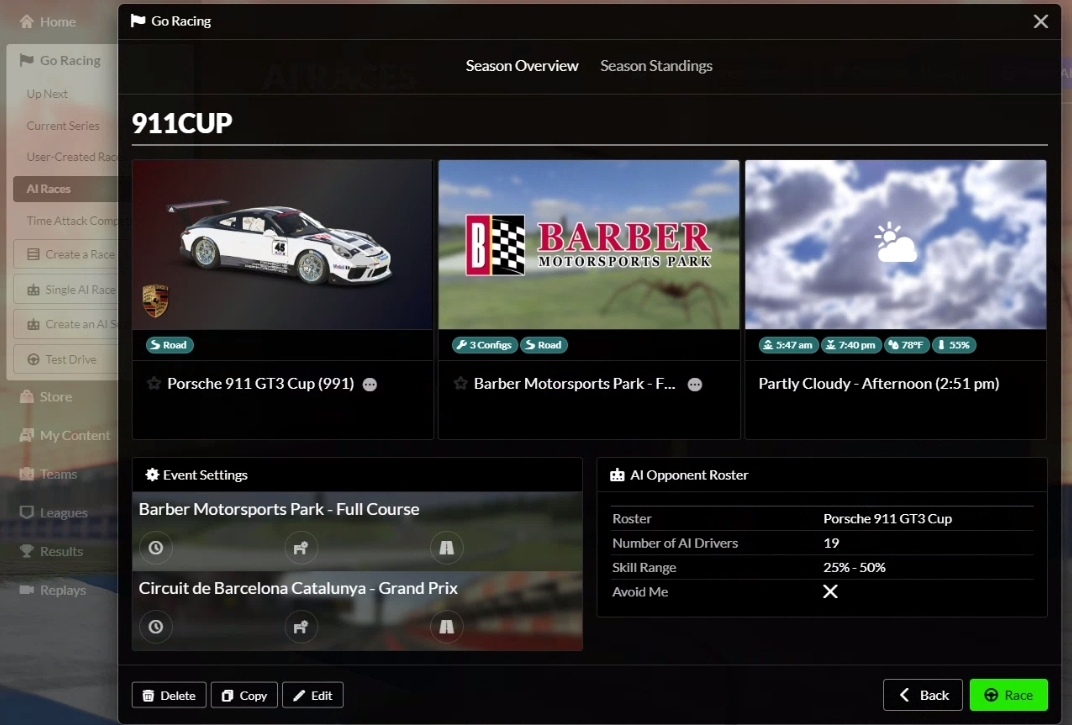Click the weather icon for Barber Full Course
Image resolution: width=1072 pixels, height=725 pixels.
pos(301,548)
